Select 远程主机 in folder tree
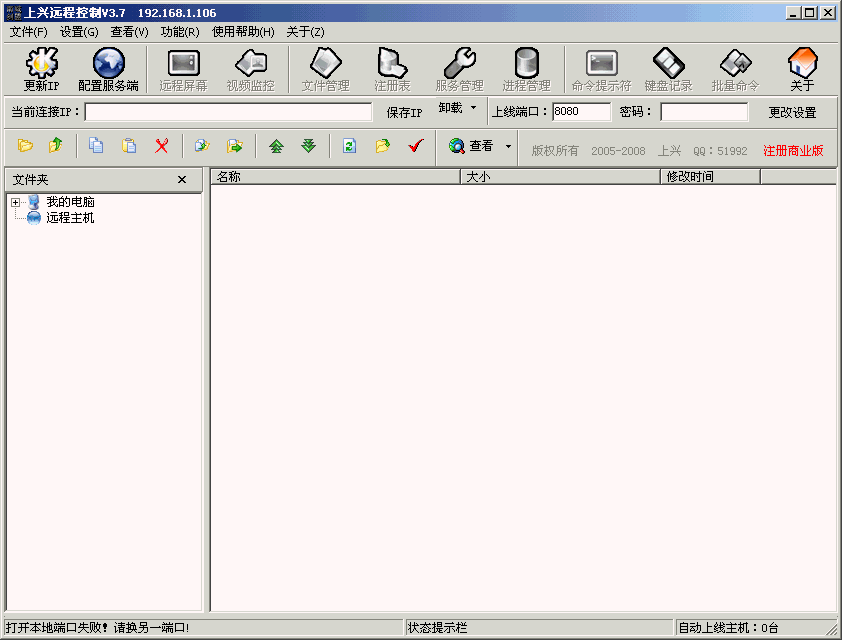842x640 pixels. pyautogui.click(x=70, y=218)
